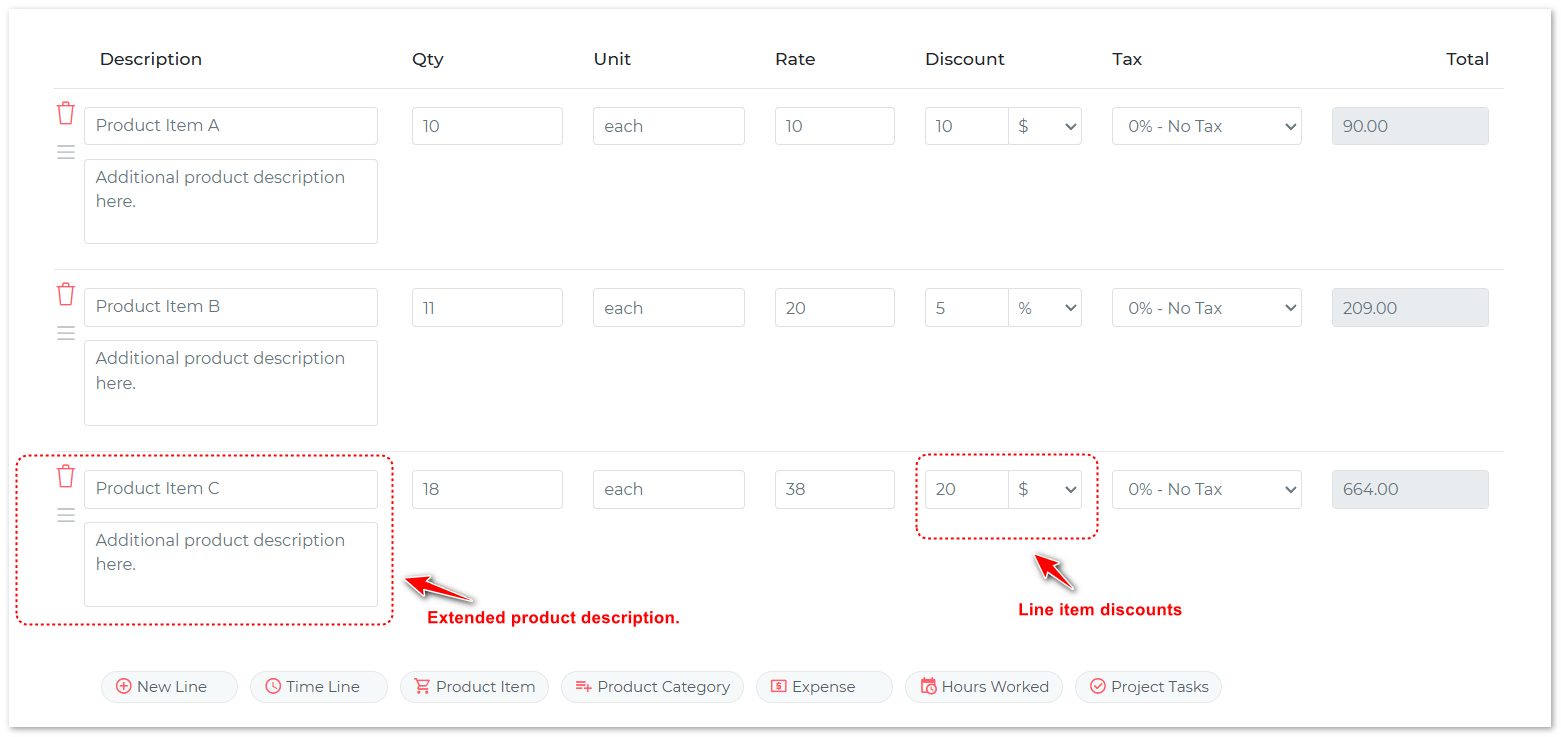Click the plus icon on New Line button
The width and height of the screenshot is (1561, 737).
tap(122, 686)
